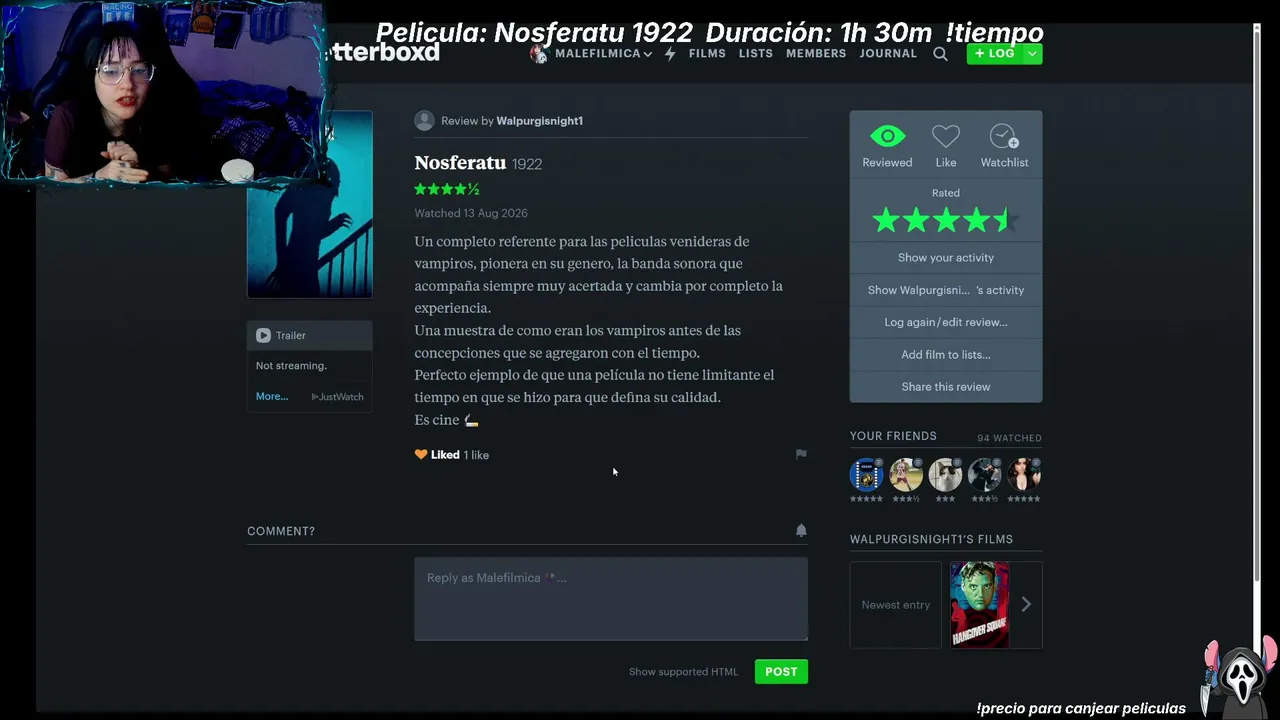
Task: Click the MALEFILMICA profile avatar in the header
Action: [x=539, y=53]
